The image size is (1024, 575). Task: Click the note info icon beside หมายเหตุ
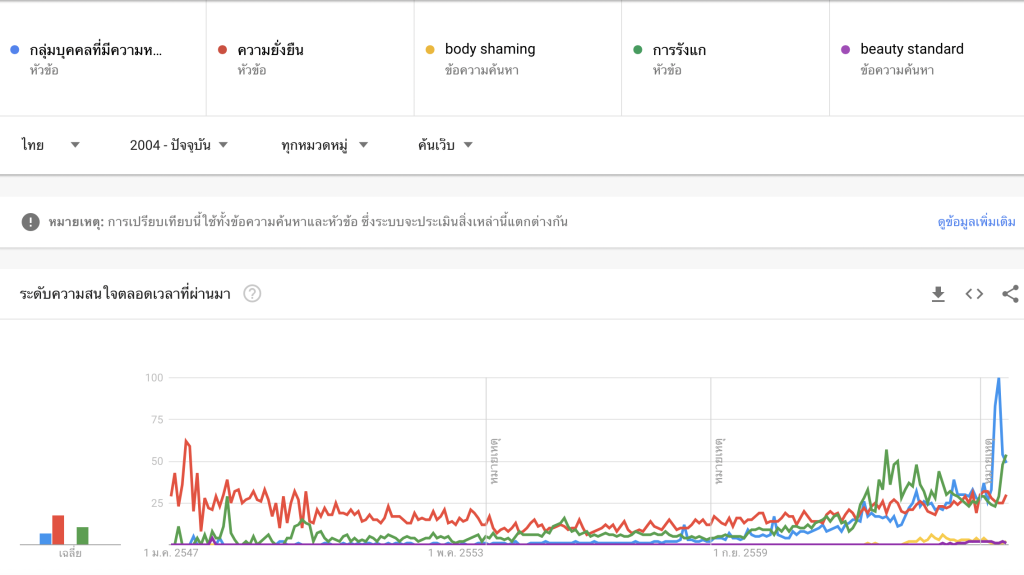click(31, 221)
